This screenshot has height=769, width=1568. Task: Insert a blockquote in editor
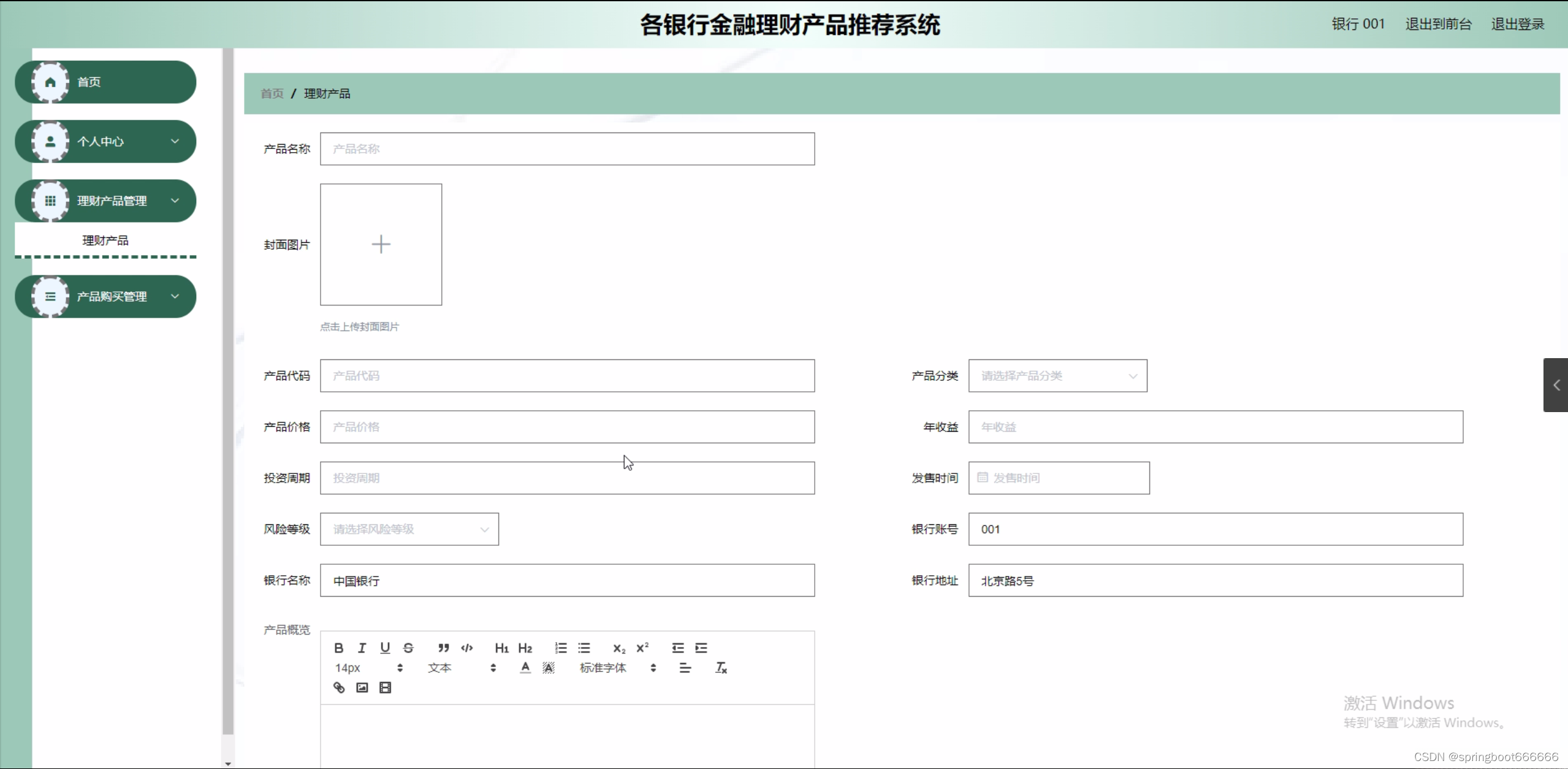pyautogui.click(x=443, y=648)
